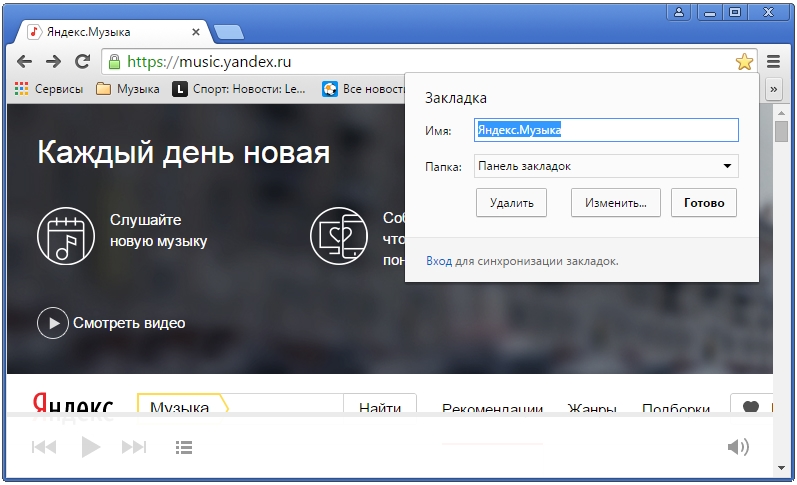Click the volume speaker icon

[738, 447]
